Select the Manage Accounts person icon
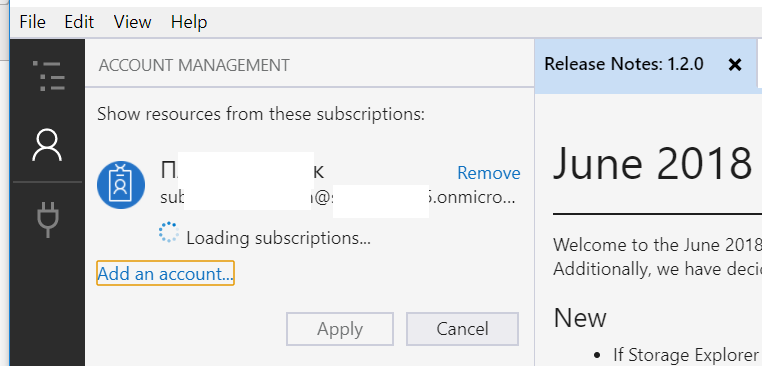This screenshot has height=366, width=762. click(47, 145)
